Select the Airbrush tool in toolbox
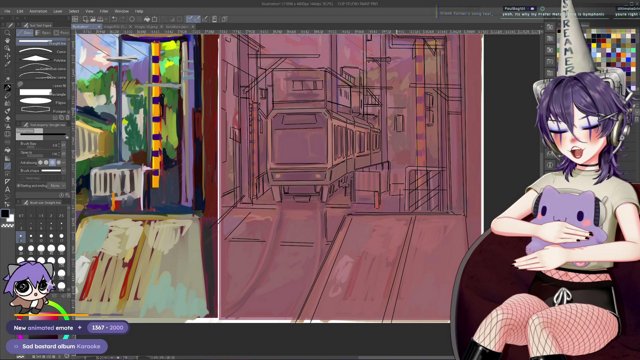Viewport: 640px width, 360px height. pyautogui.click(x=7, y=111)
